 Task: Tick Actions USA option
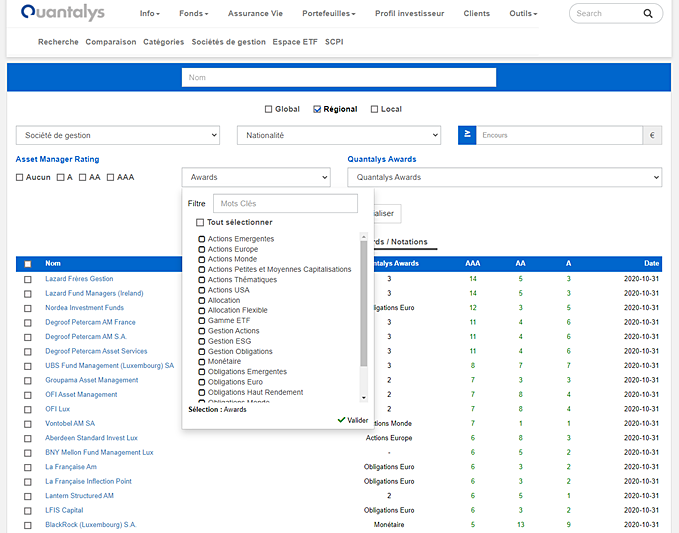coord(201,290)
